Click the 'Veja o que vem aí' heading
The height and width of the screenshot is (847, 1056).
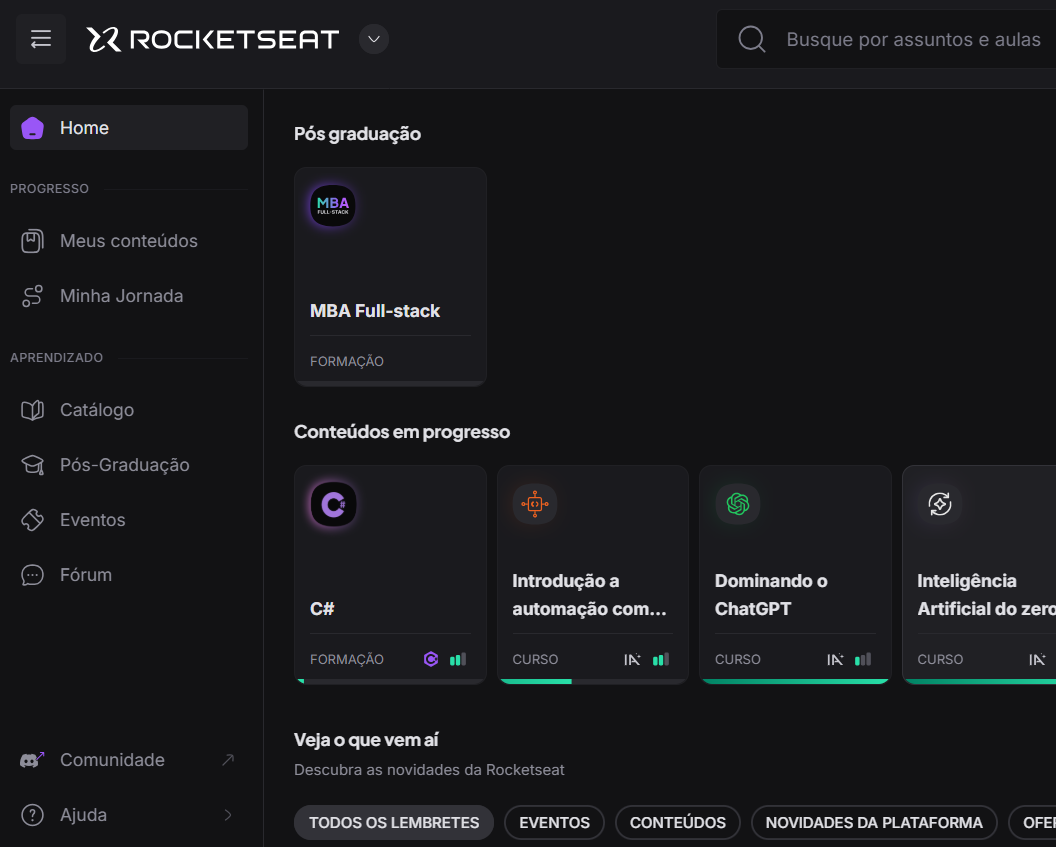pyautogui.click(x=366, y=741)
